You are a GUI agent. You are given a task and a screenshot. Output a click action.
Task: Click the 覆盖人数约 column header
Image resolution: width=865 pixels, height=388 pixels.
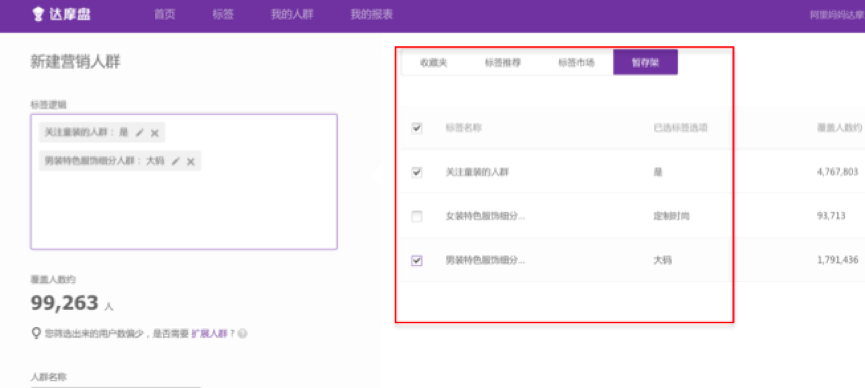(839, 128)
